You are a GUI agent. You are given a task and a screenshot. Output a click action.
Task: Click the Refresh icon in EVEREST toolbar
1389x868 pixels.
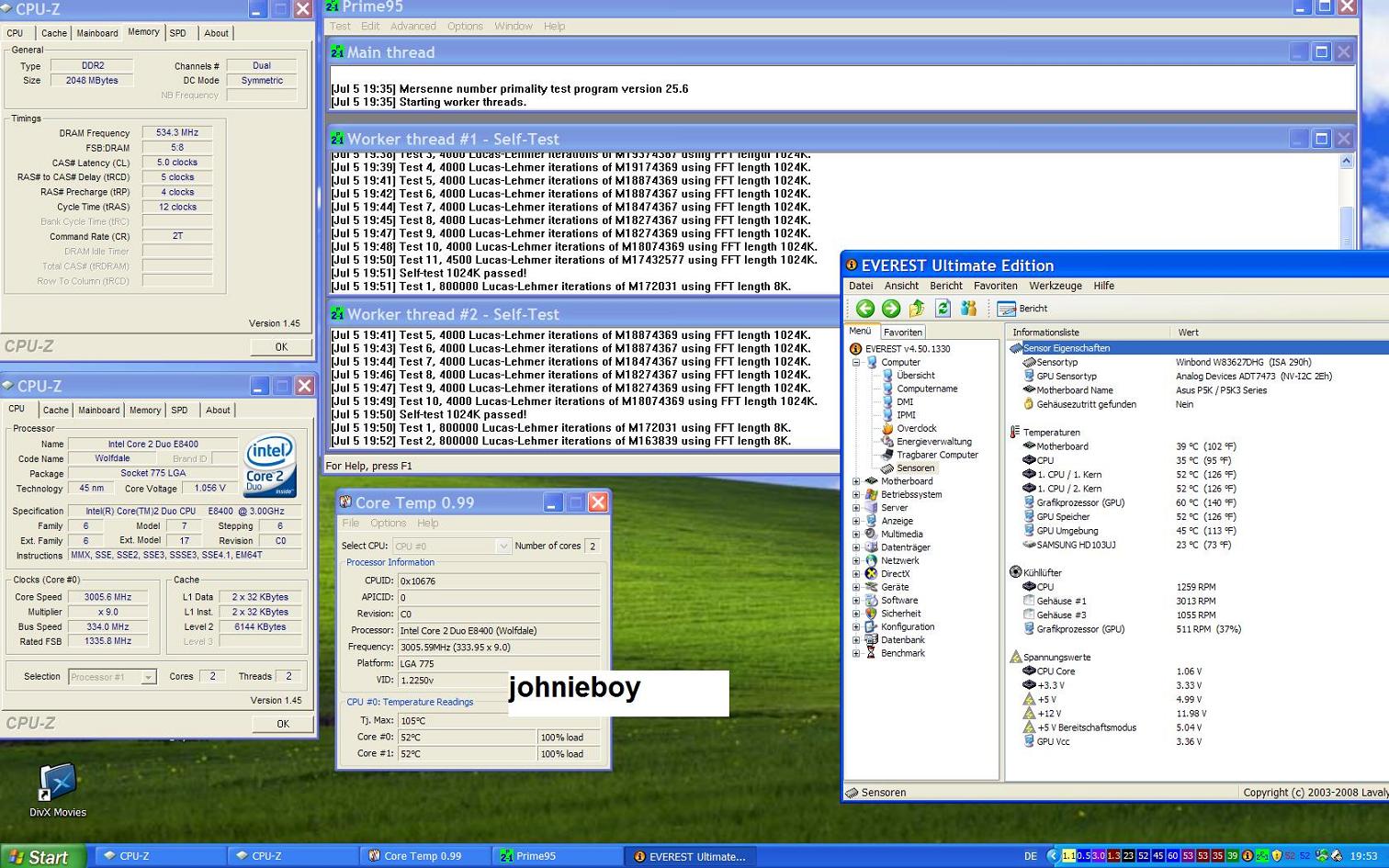pyautogui.click(x=943, y=309)
